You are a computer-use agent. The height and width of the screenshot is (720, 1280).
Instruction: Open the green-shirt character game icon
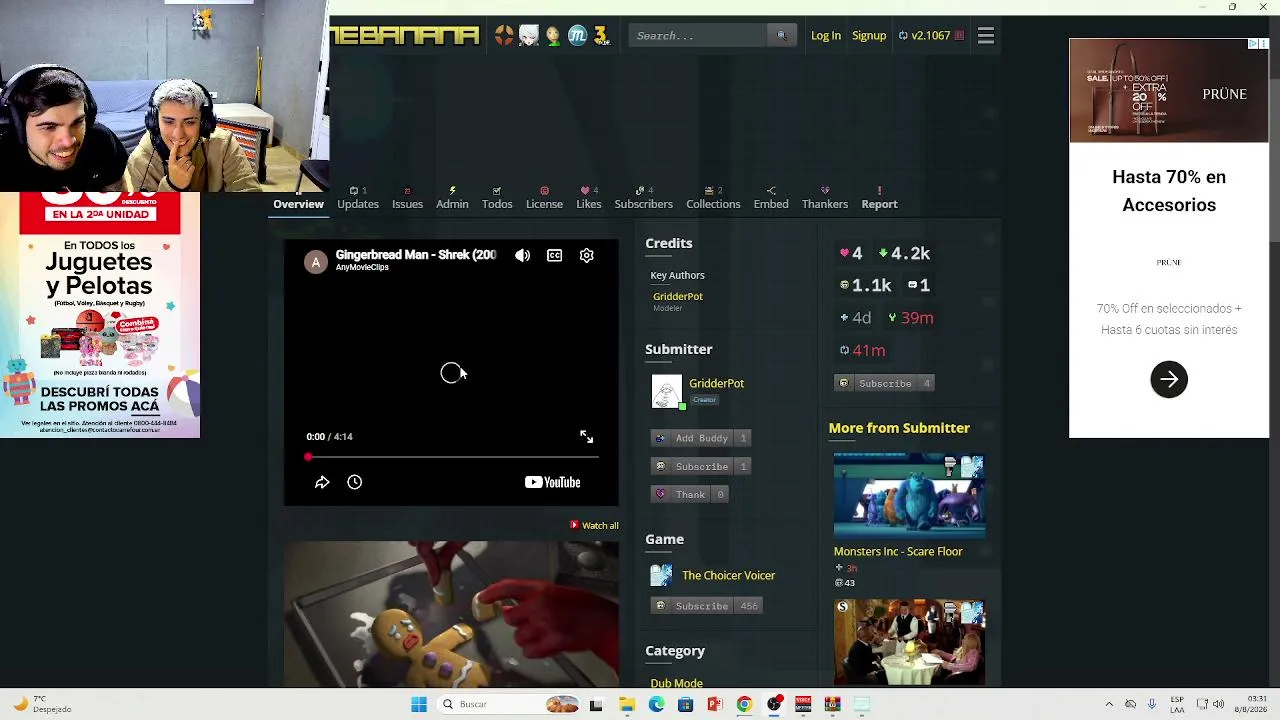pyautogui.click(x=553, y=35)
